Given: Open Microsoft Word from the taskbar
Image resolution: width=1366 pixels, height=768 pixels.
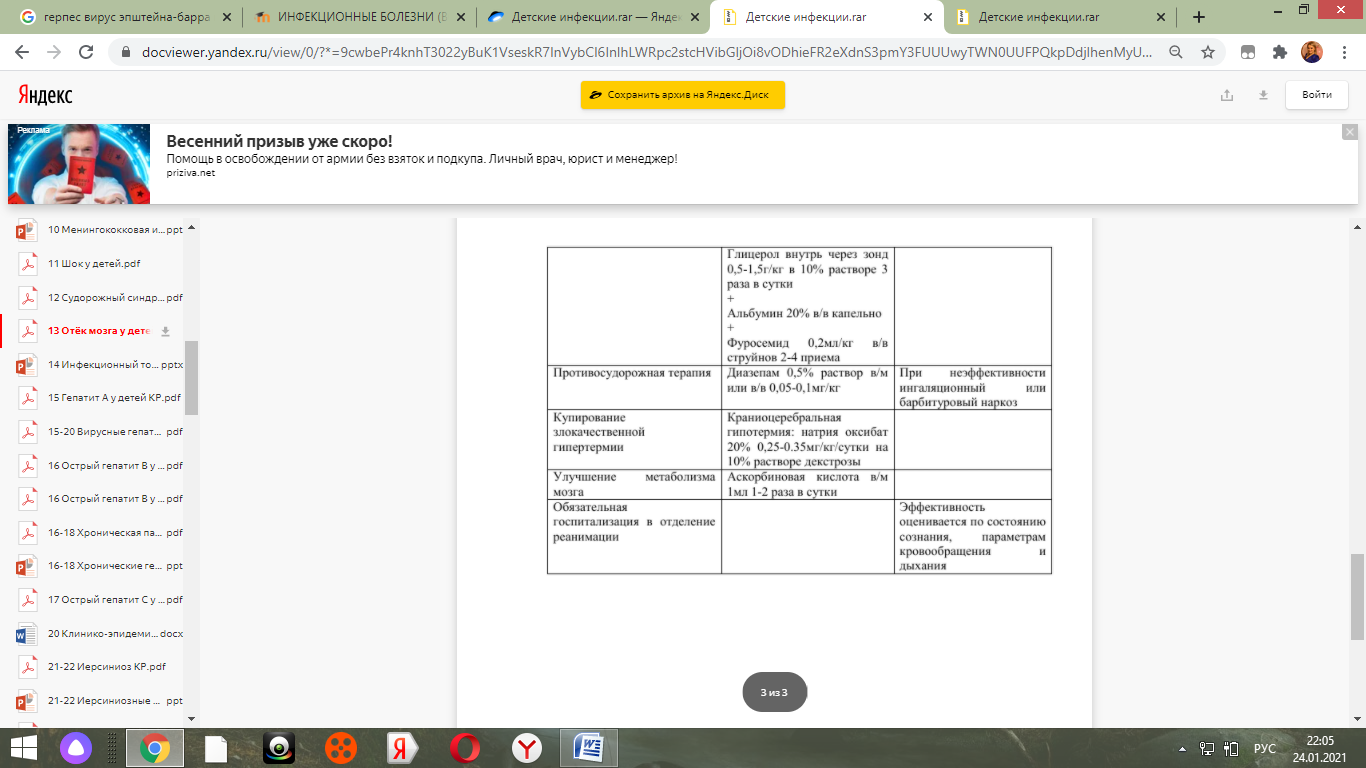Looking at the screenshot, I should click(588, 748).
